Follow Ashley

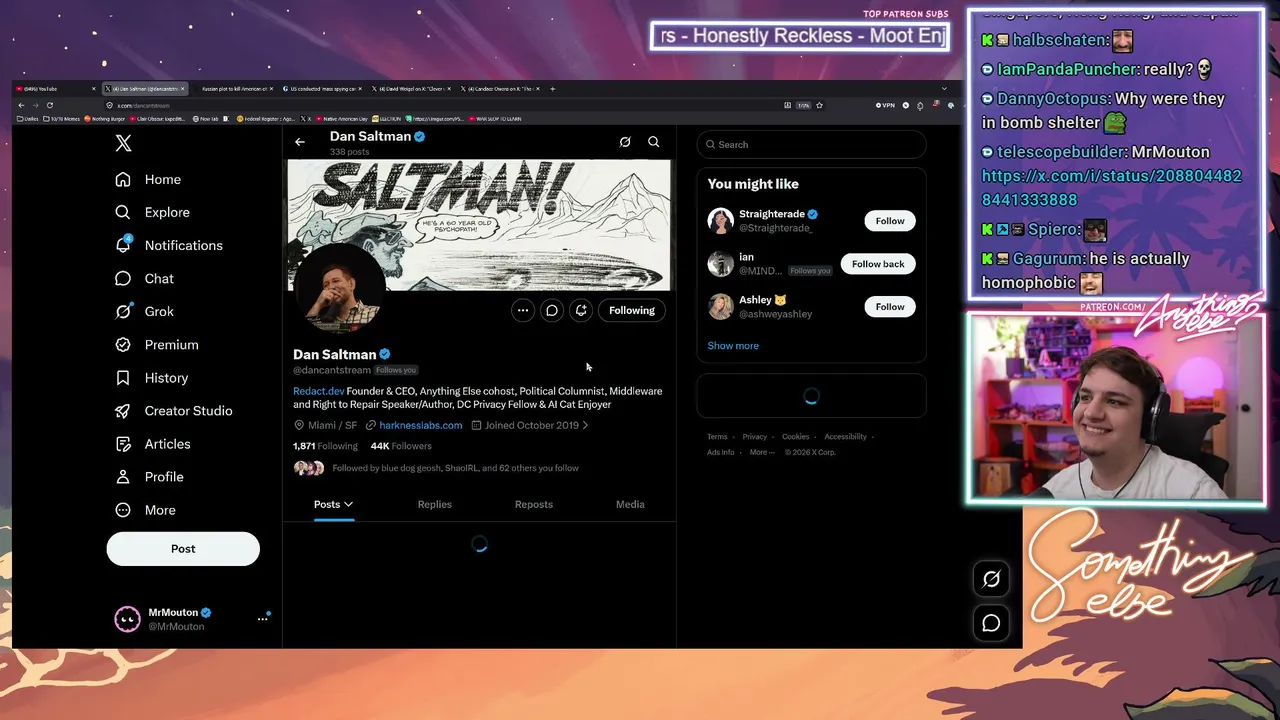pos(890,307)
